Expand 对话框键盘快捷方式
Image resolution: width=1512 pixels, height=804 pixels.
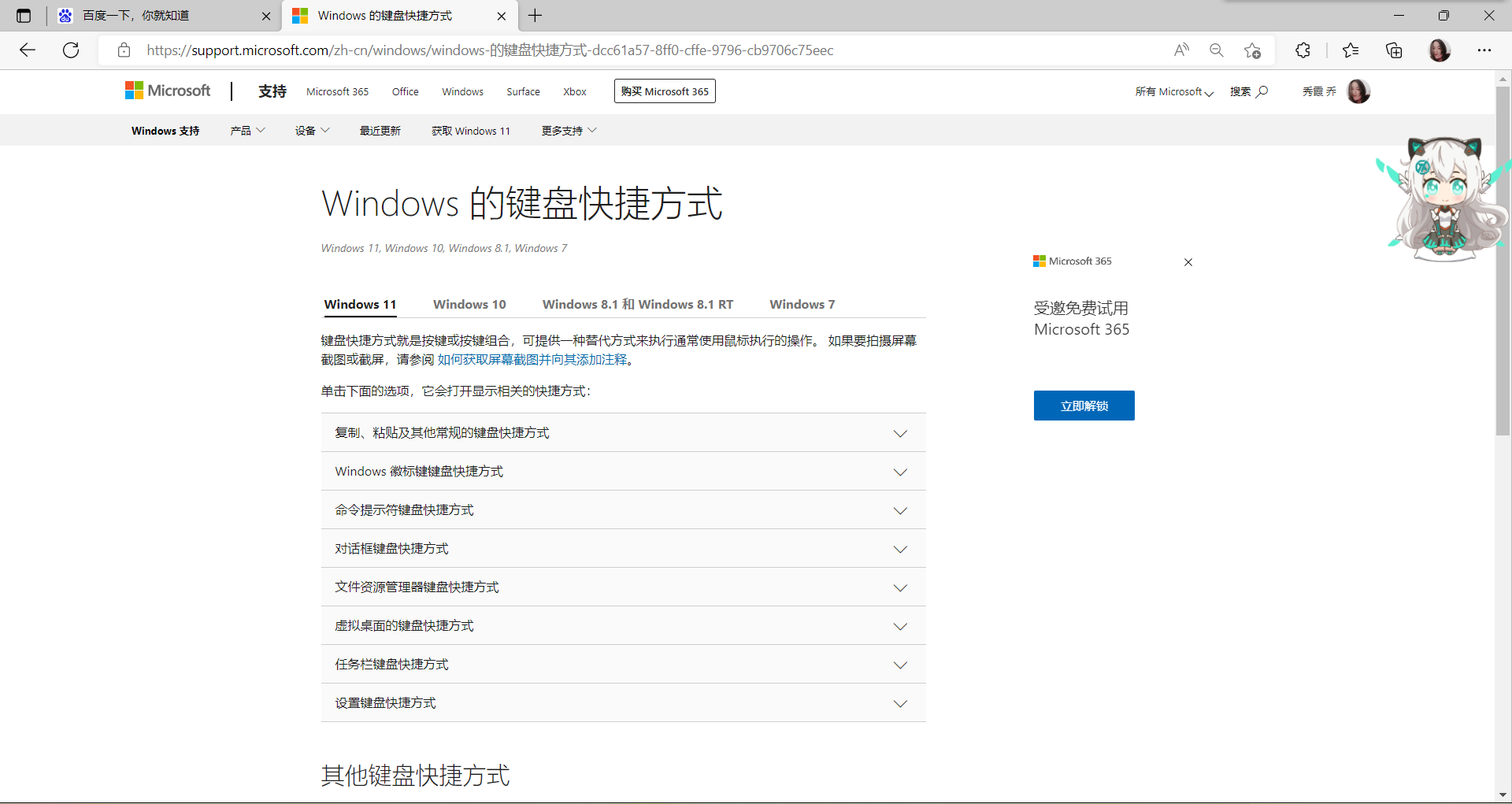(623, 549)
